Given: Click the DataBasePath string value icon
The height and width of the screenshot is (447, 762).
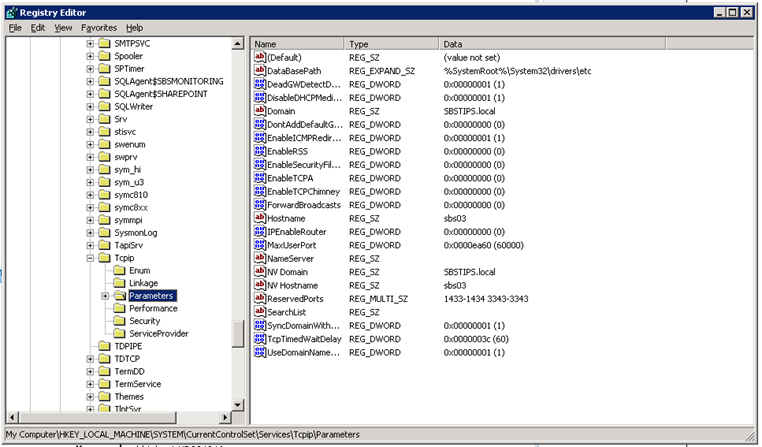Looking at the screenshot, I should coord(259,71).
